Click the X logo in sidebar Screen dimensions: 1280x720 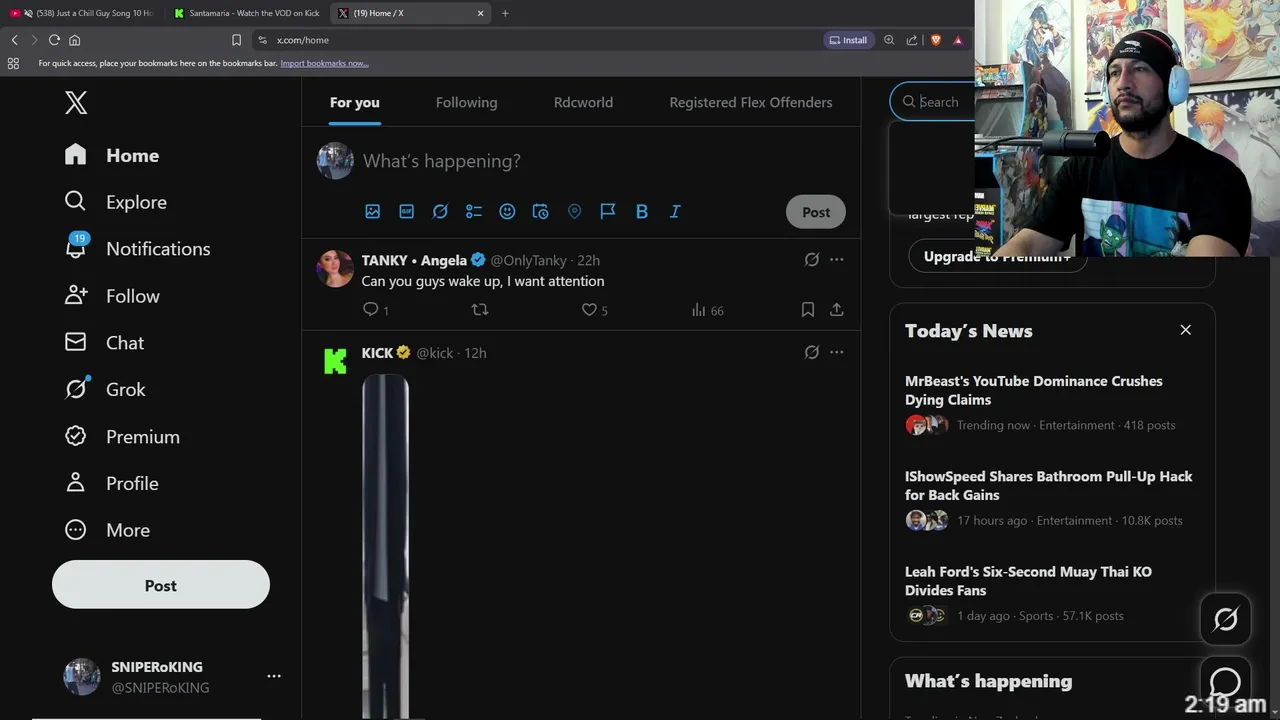pyautogui.click(x=76, y=102)
